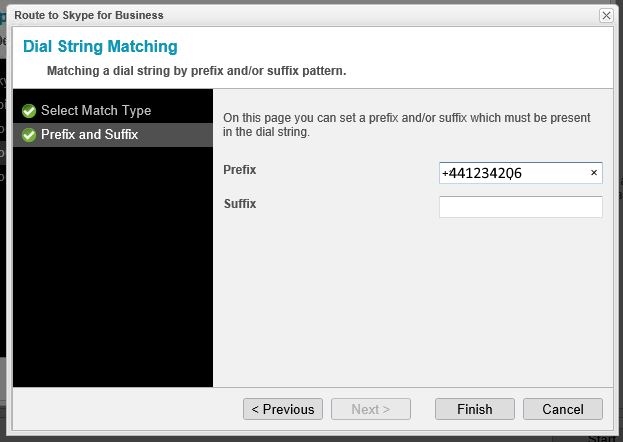Click the green checkmark beside Prefix and Suffix

pos(29,135)
